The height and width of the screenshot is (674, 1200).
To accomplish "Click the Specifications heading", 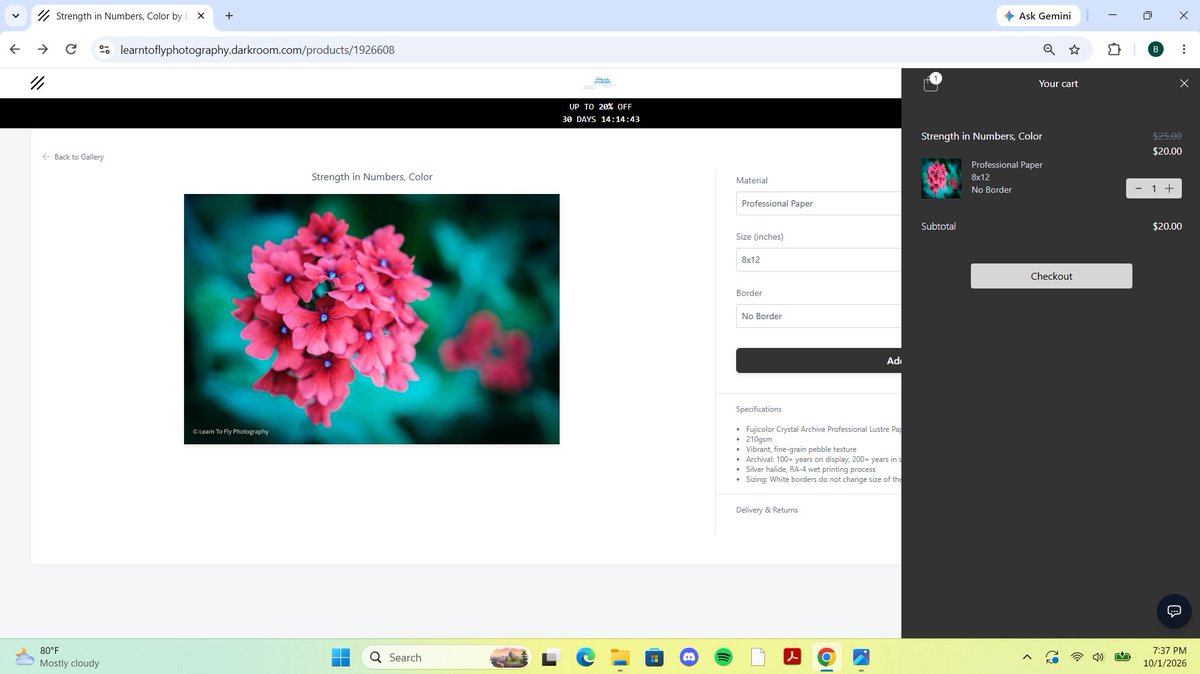I will point(759,409).
